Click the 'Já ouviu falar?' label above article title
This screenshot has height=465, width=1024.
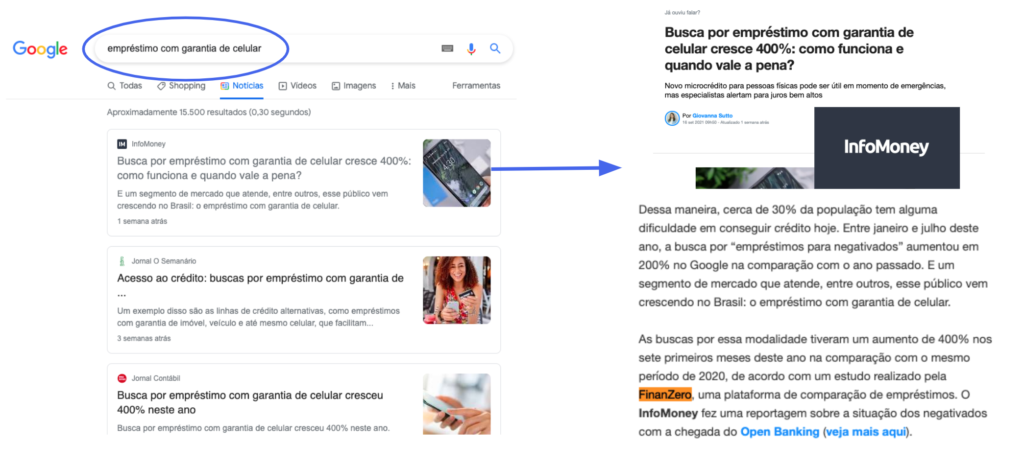click(682, 12)
